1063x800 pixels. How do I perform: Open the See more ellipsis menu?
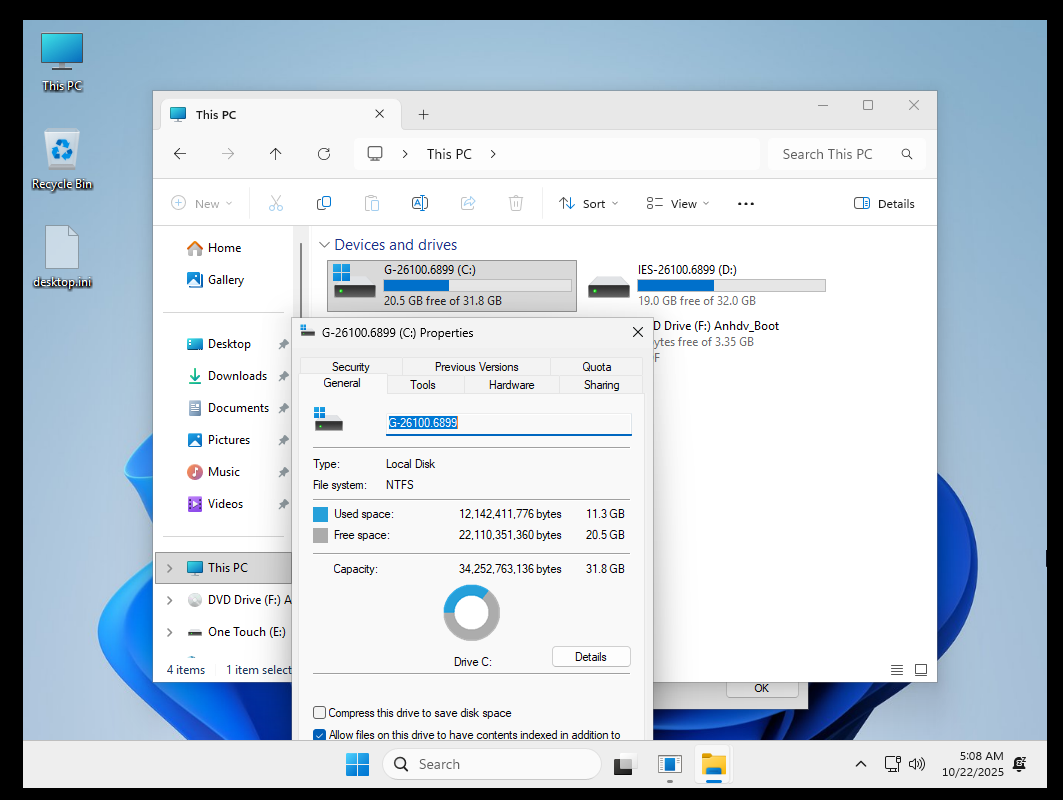746,203
